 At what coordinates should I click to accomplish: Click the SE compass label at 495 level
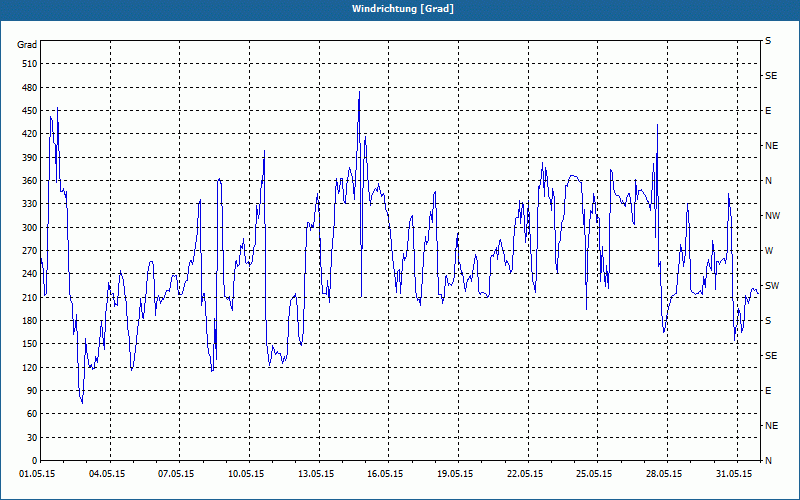point(771,76)
